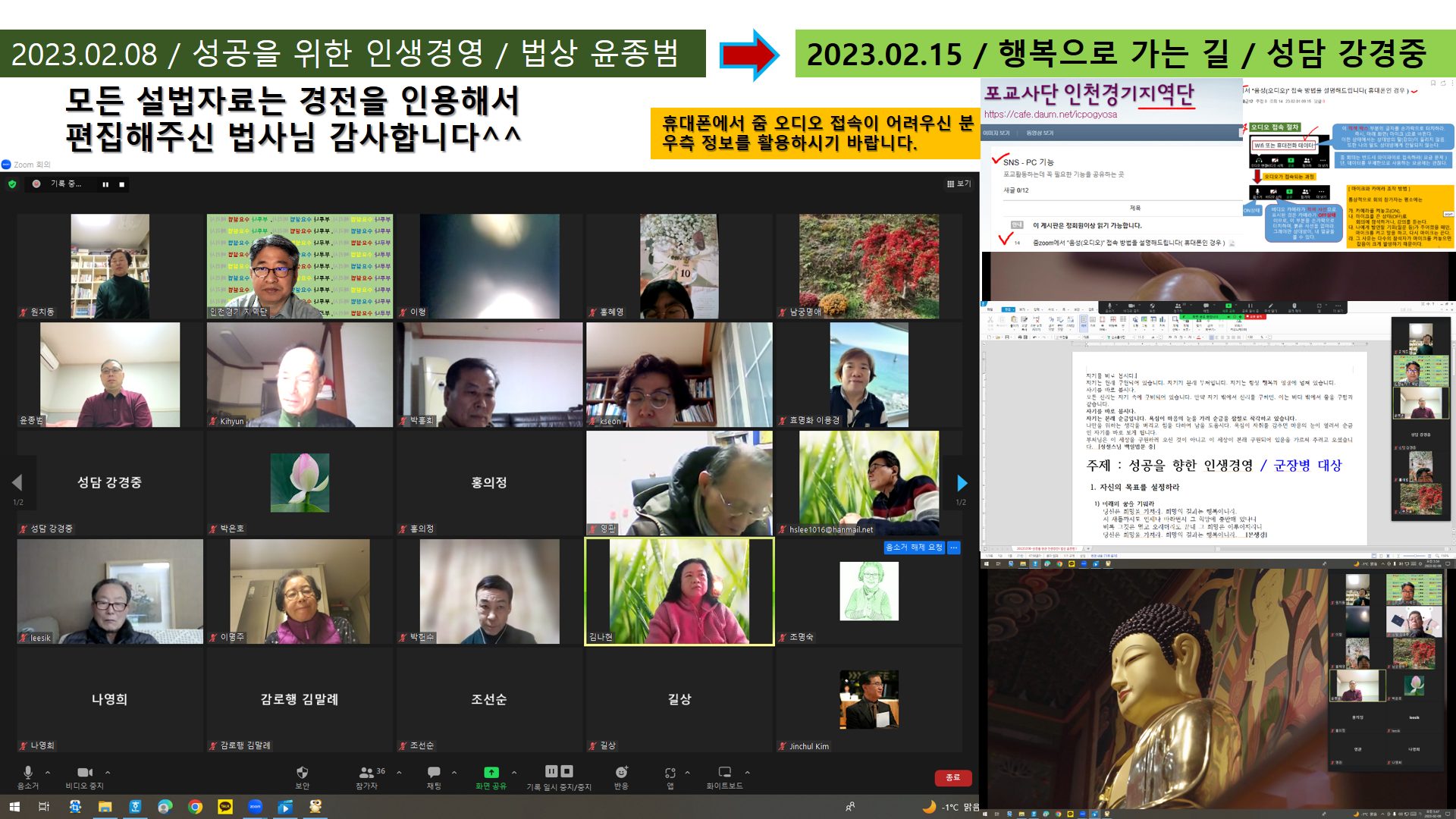Go to next gallery page arrow

tap(962, 483)
